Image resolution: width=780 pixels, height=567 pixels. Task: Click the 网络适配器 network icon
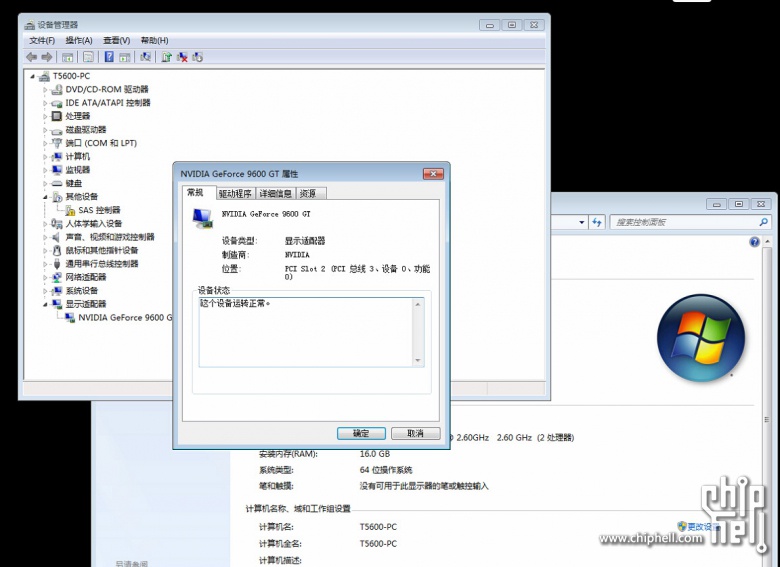click(x=57, y=277)
